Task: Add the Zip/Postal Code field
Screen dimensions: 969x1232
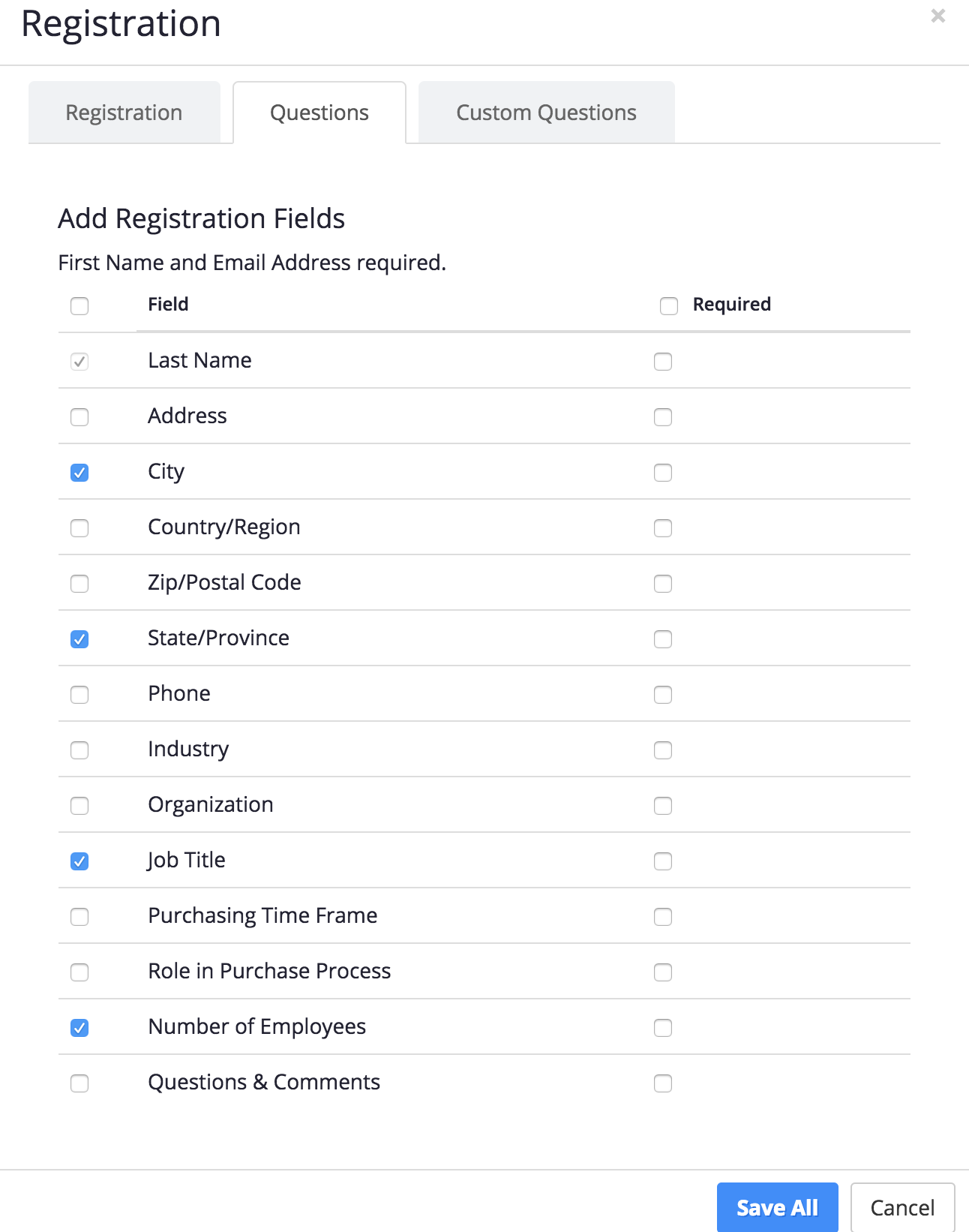Action: tap(79, 584)
